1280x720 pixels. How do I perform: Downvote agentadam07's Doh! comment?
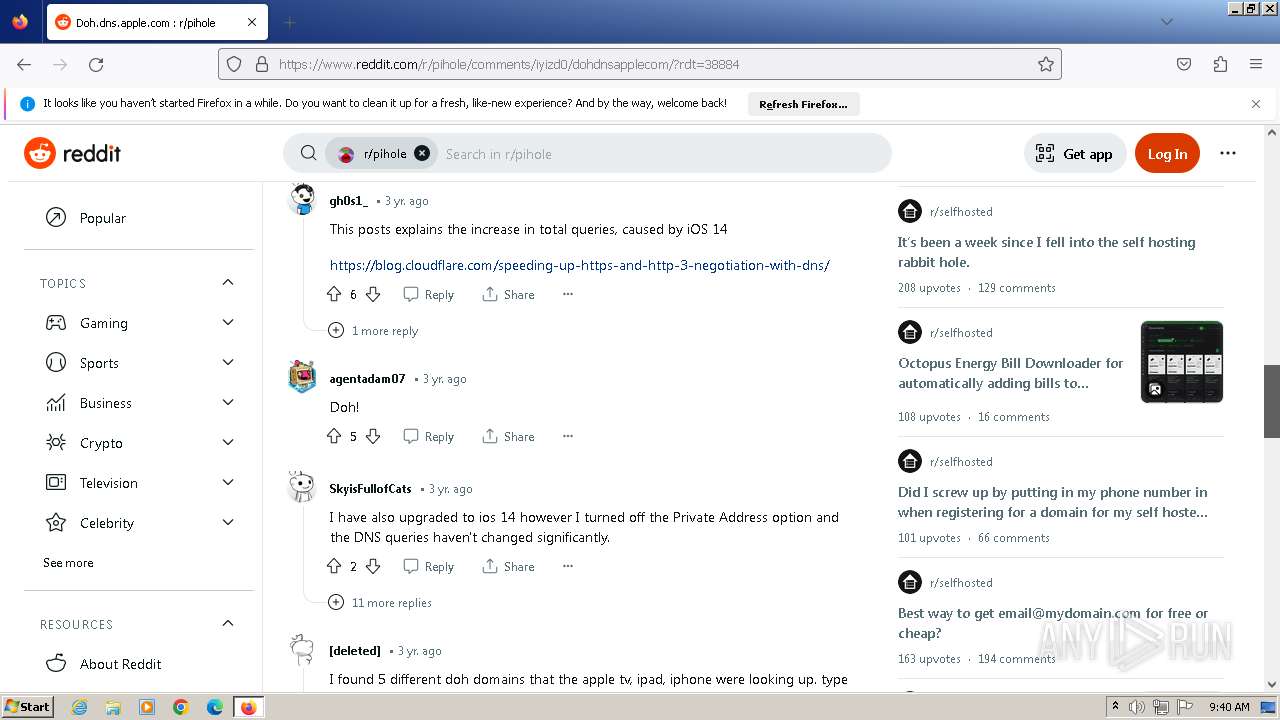[x=373, y=436]
